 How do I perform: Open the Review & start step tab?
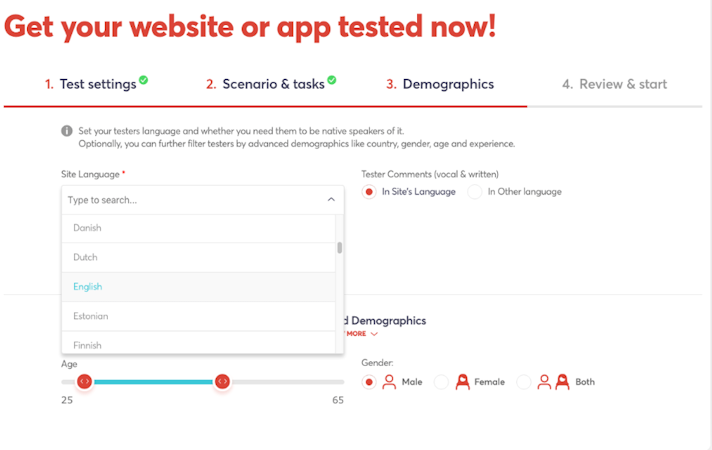614,84
